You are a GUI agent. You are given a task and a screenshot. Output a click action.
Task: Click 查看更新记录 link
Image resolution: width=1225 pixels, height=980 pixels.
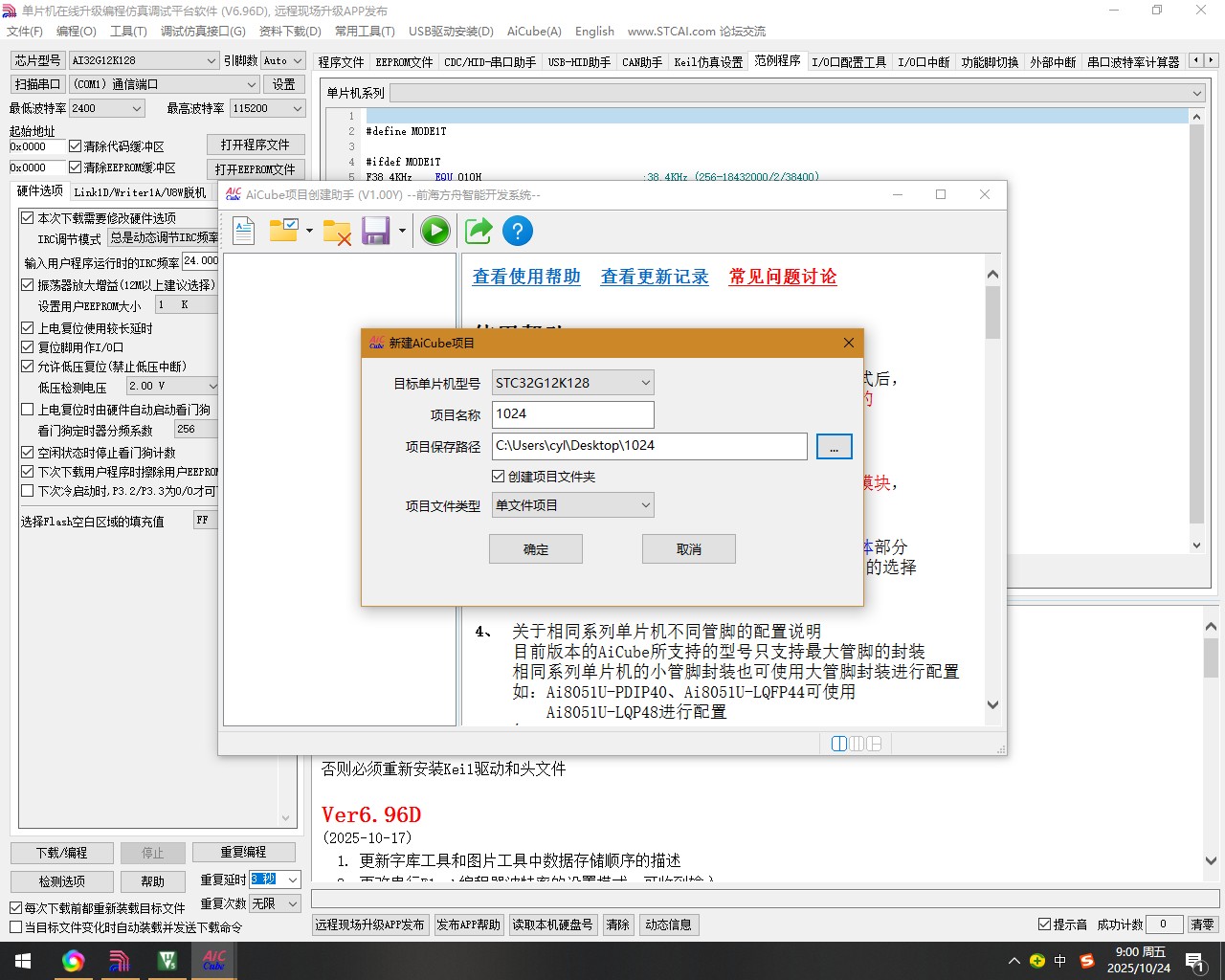tap(655, 277)
